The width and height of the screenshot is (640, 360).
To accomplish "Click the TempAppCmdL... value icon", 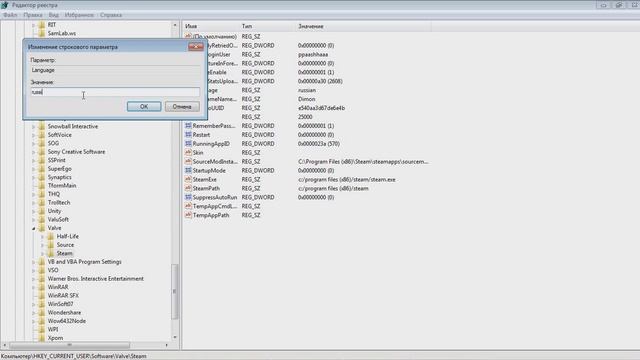I will [x=188, y=206].
